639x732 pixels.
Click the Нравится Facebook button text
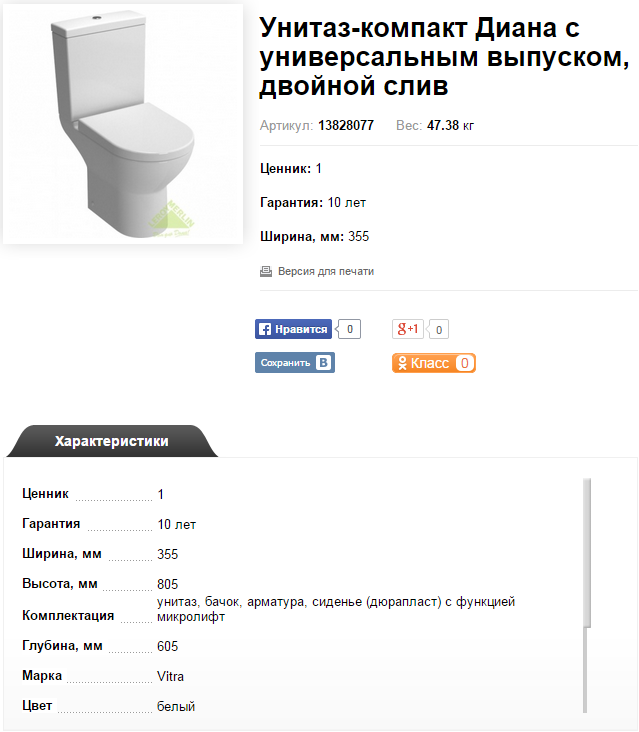[x=301, y=329]
